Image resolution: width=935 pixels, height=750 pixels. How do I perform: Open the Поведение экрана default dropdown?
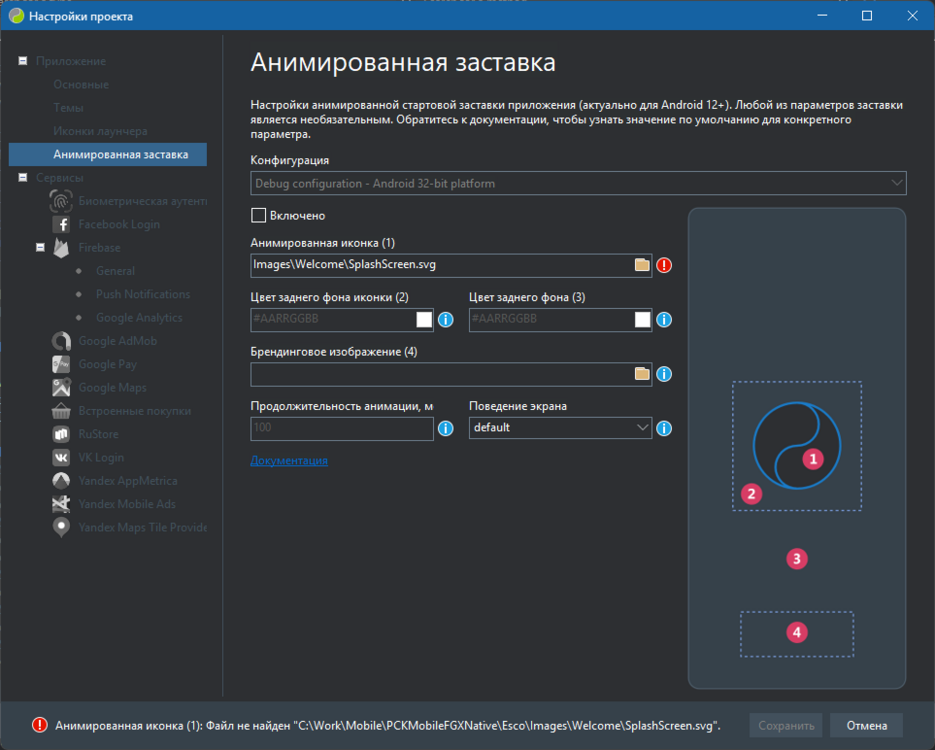pyautogui.click(x=560, y=427)
